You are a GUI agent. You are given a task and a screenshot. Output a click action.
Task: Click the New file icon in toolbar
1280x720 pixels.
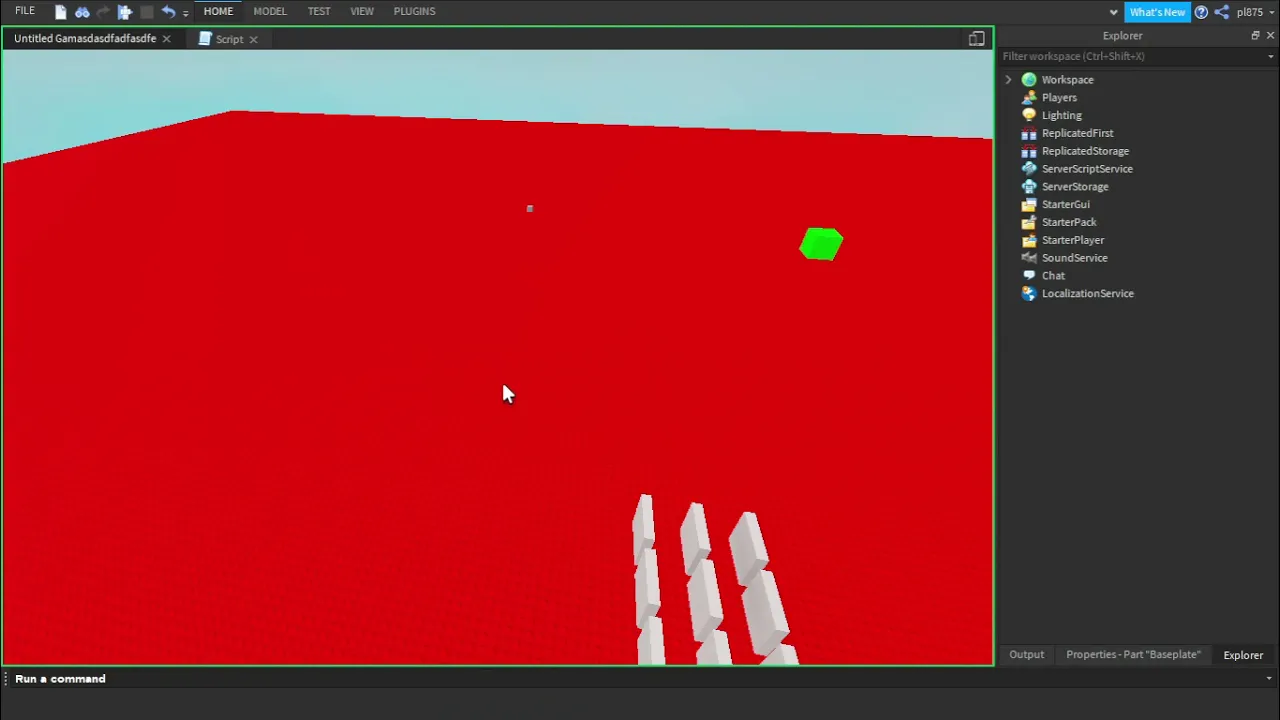[x=60, y=12]
